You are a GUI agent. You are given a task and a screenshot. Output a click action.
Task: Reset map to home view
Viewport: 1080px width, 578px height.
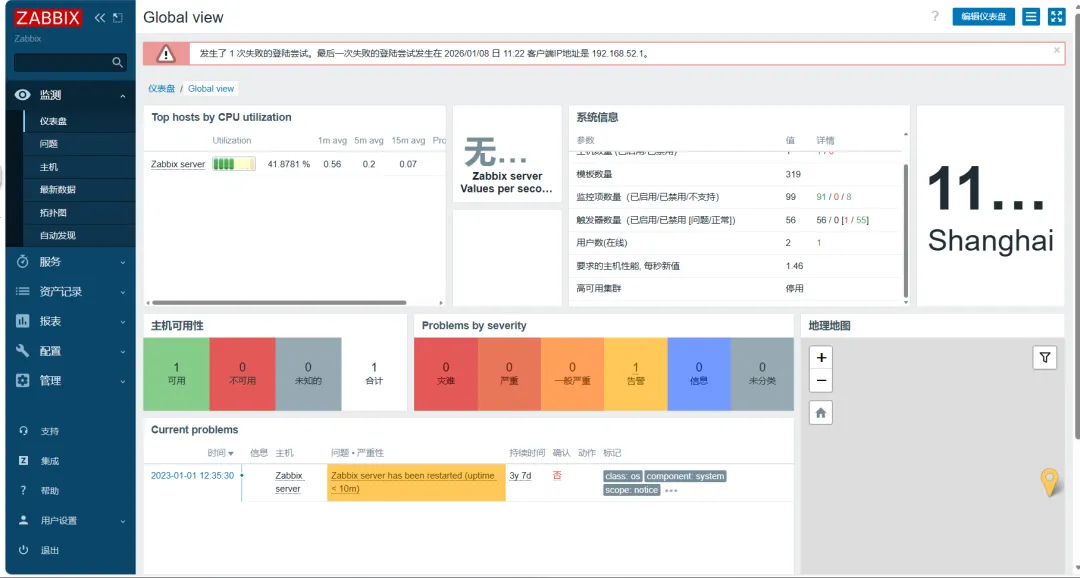(821, 413)
